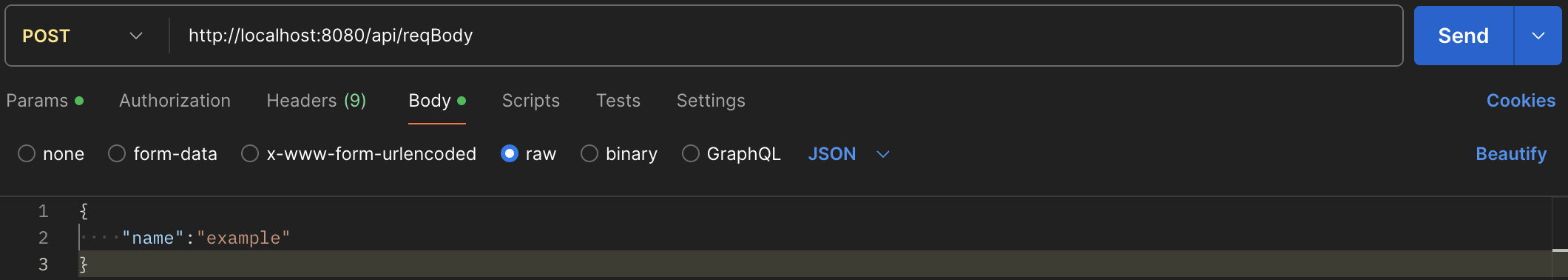Switch to the Tests tab

618,101
